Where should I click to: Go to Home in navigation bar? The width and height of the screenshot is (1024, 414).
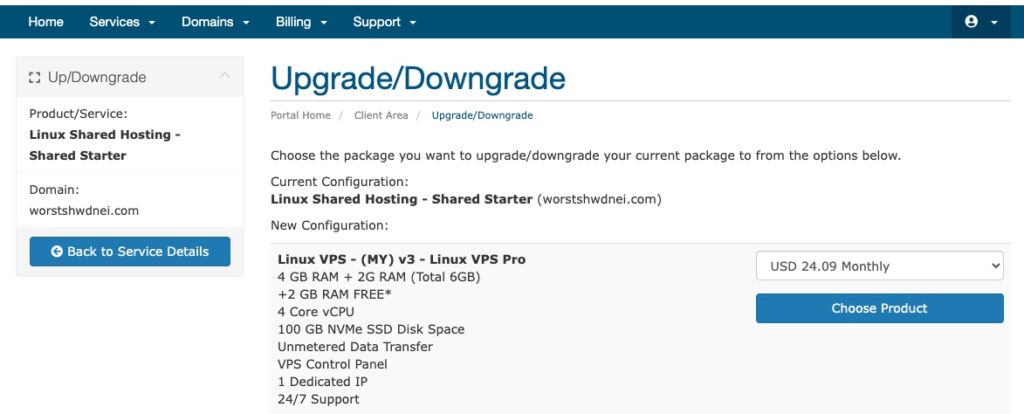click(x=46, y=22)
